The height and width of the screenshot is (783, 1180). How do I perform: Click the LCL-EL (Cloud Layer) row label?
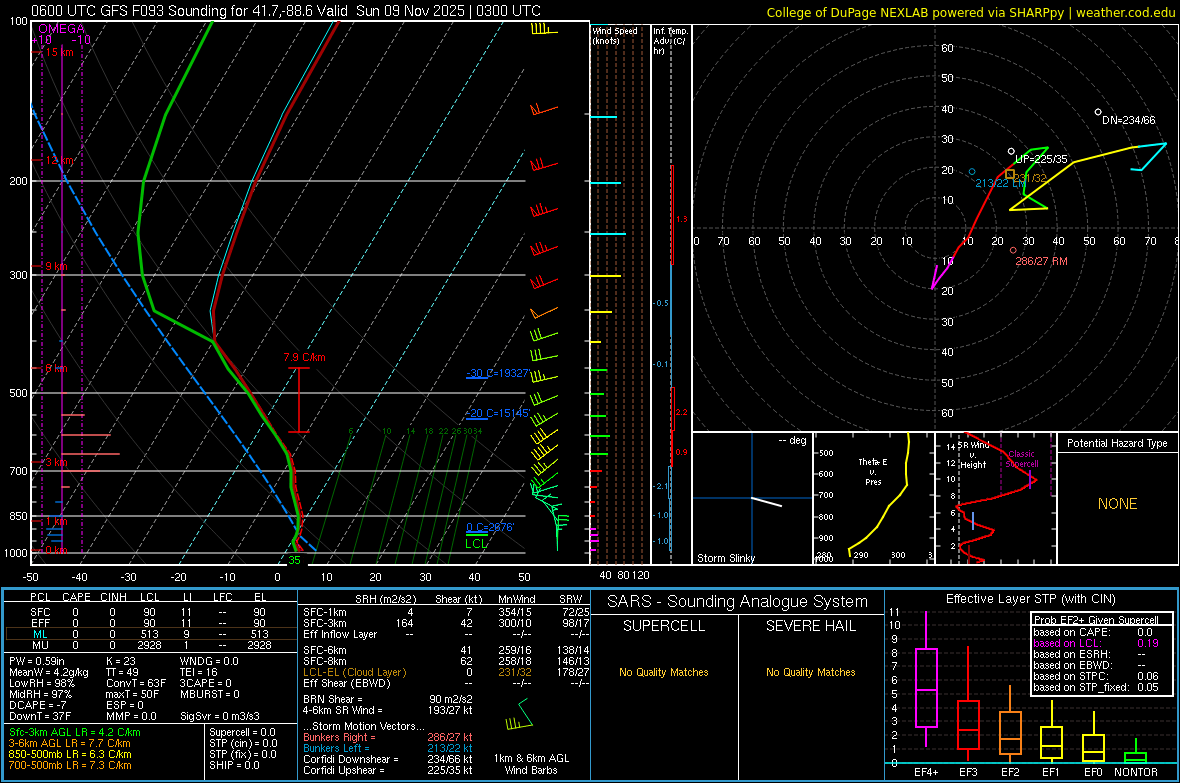(354, 672)
